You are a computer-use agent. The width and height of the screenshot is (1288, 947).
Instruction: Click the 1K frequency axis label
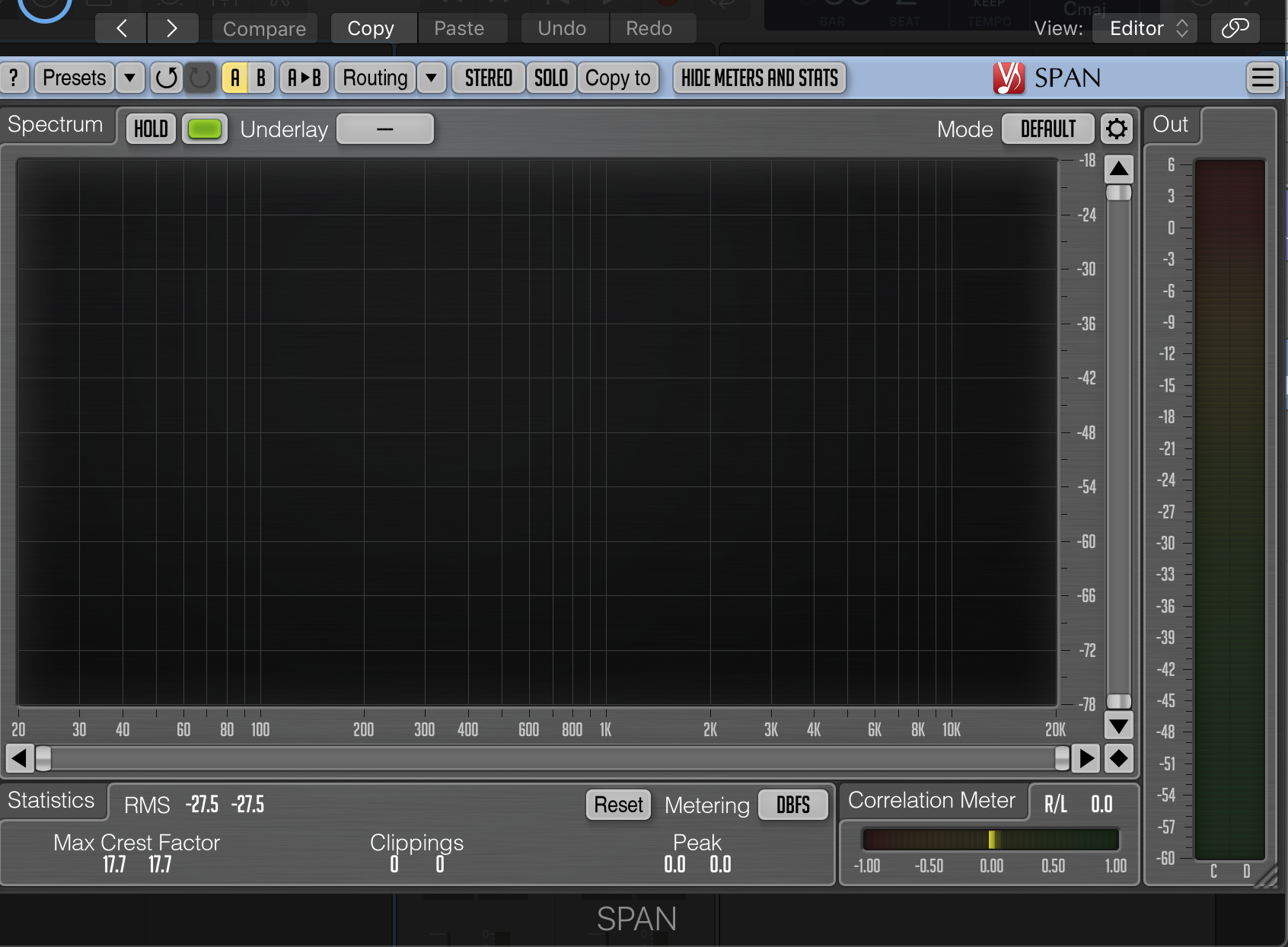tap(605, 730)
